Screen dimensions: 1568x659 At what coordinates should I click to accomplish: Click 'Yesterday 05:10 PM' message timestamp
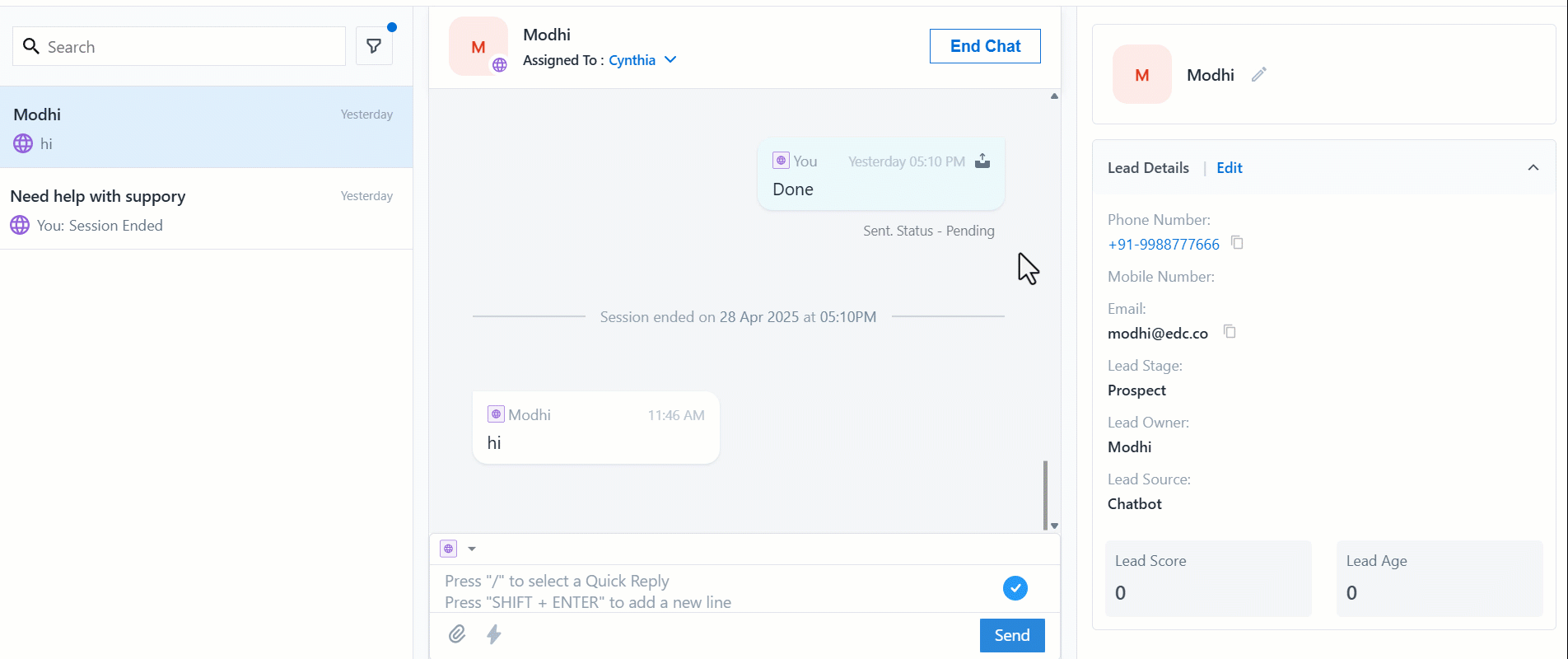tap(907, 161)
